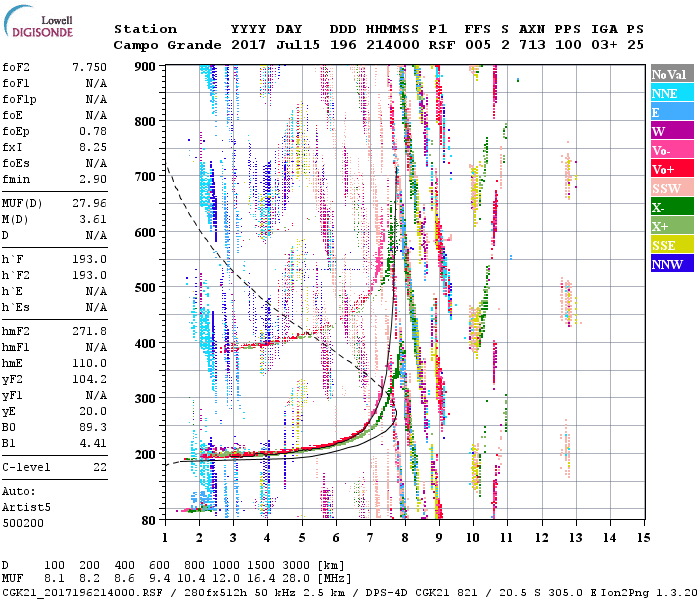This screenshot has height=600, width=700.
Task: Click the hmE value 110.0
Action: point(89,363)
